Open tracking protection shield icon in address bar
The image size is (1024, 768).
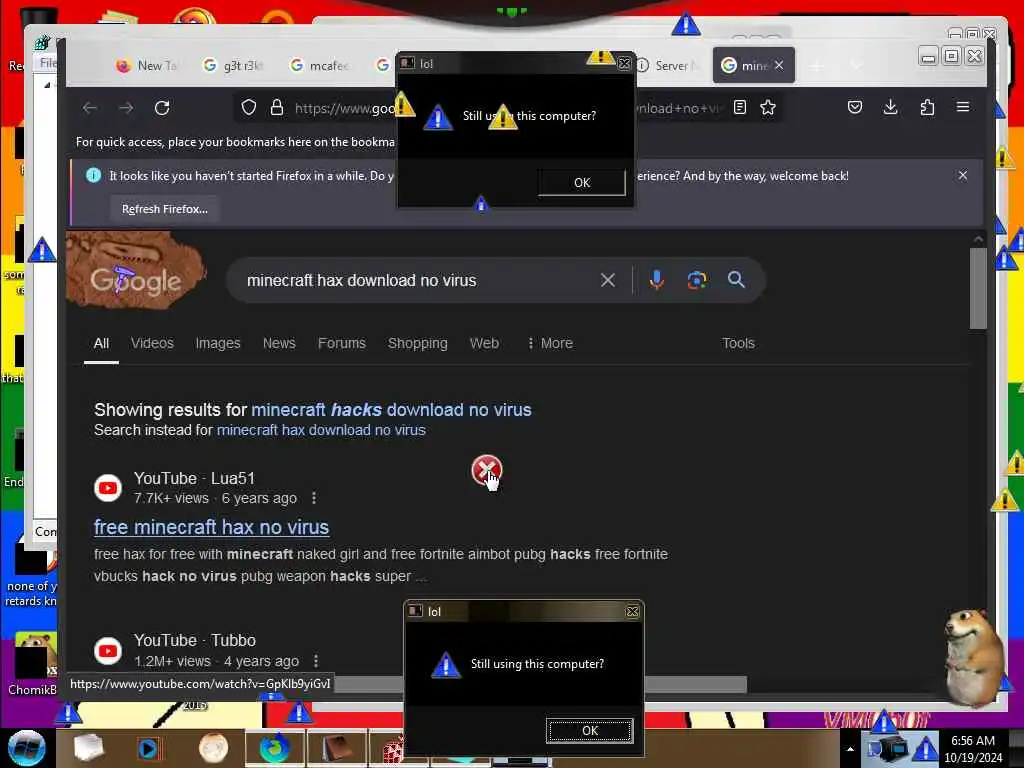pyautogui.click(x=249, y=108)
